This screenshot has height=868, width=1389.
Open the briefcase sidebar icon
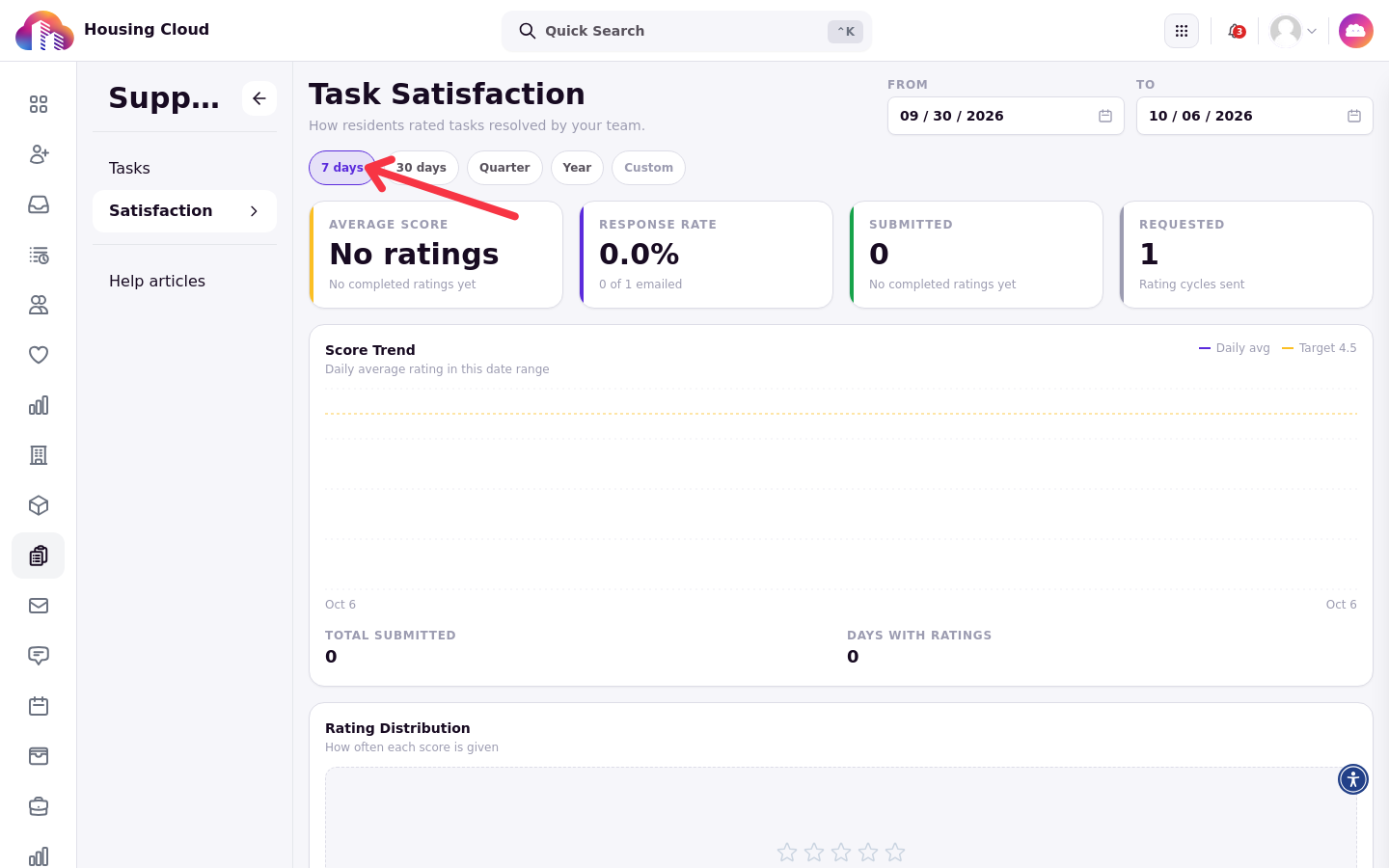(x=39, y=806)
